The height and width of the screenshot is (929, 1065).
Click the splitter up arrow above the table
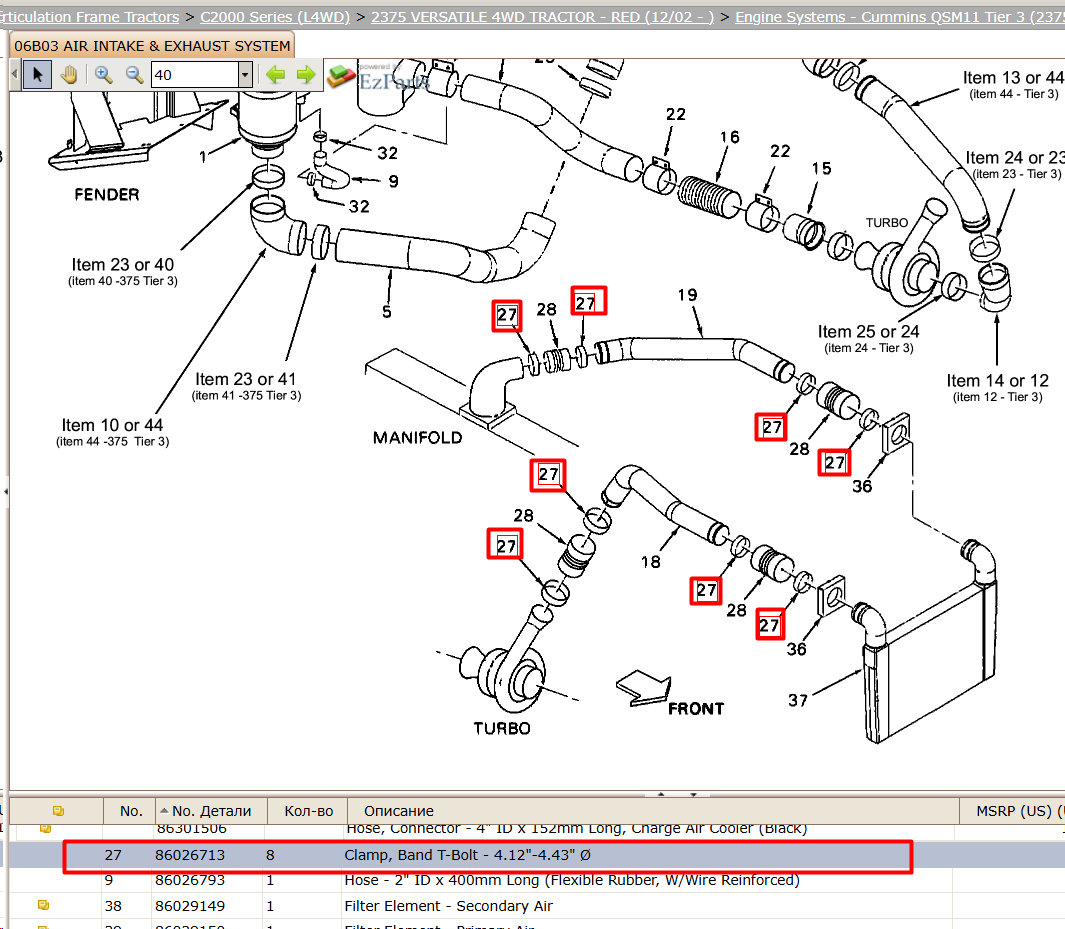click(x=661, y=794)
